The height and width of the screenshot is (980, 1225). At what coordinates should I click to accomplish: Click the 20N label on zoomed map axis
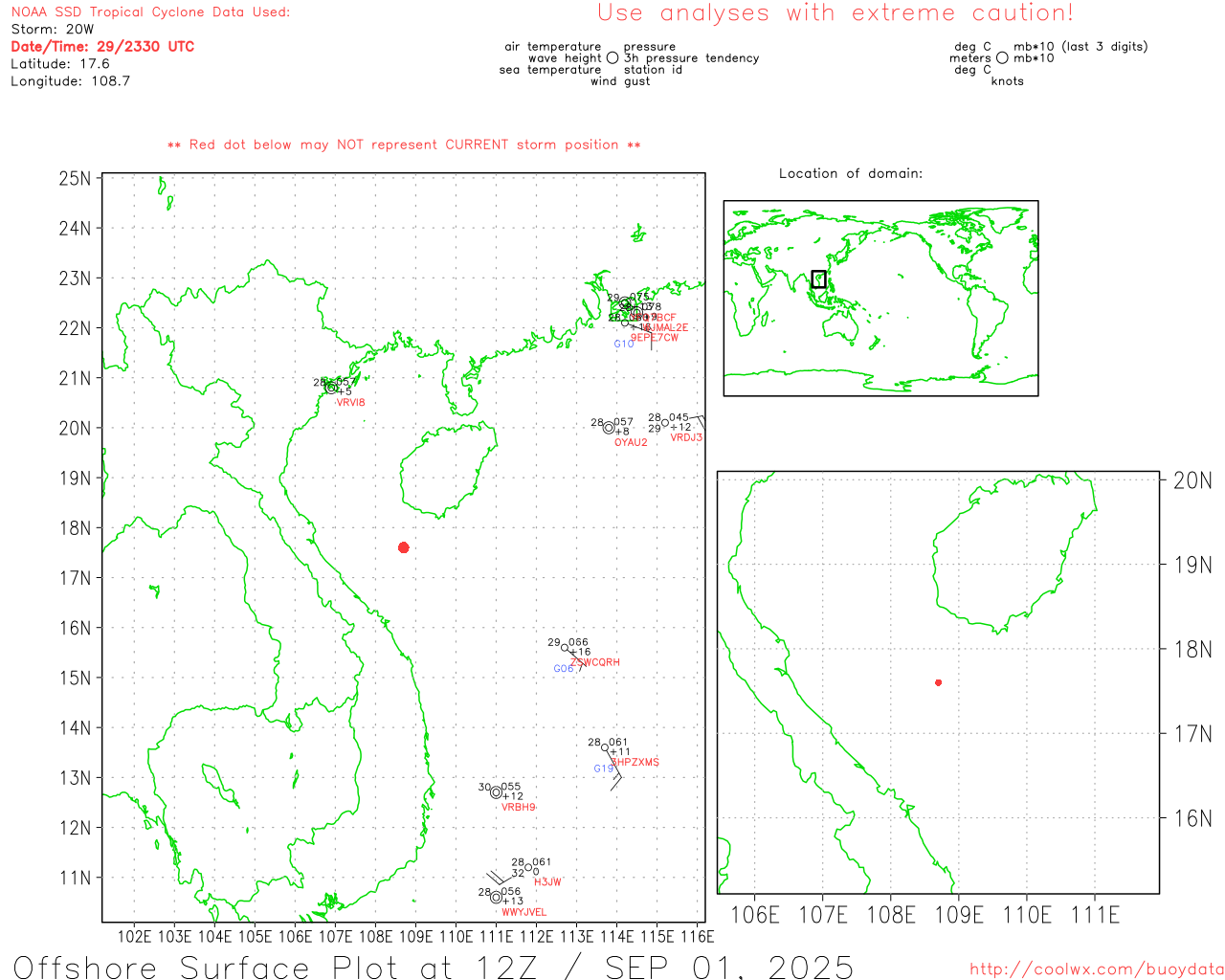[1192, 480]
